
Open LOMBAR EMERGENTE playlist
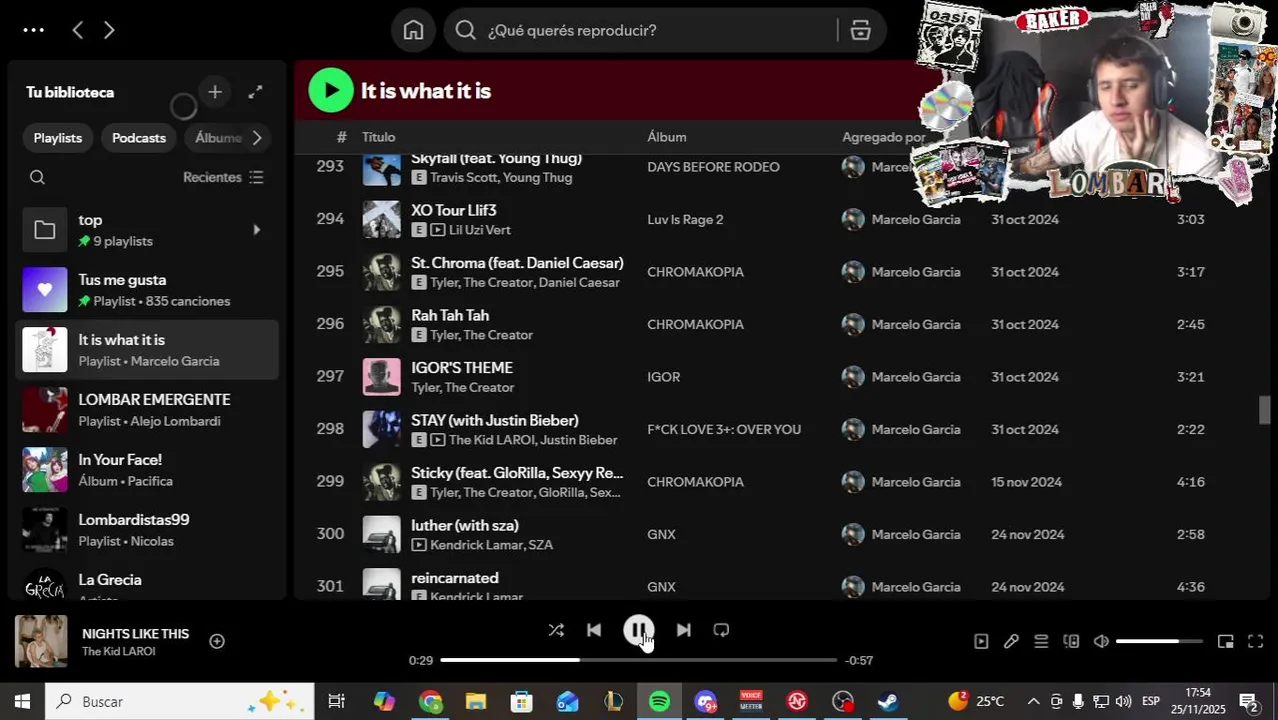(x=148, y=410)
